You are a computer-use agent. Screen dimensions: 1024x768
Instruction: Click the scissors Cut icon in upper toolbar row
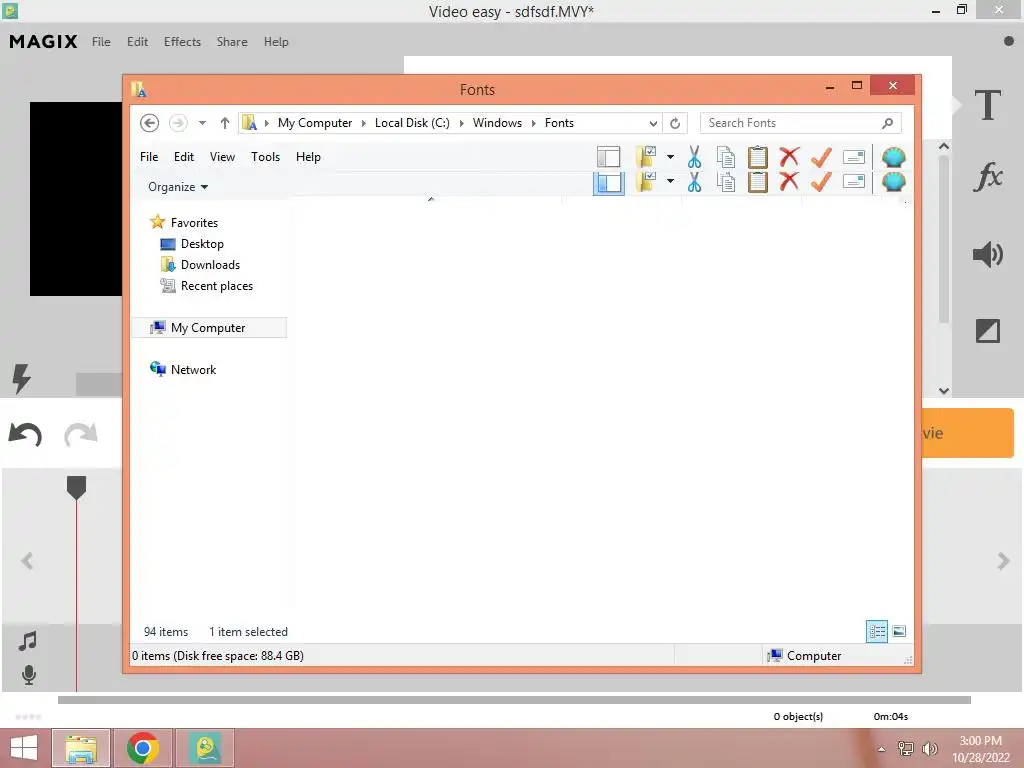point(694,157)
